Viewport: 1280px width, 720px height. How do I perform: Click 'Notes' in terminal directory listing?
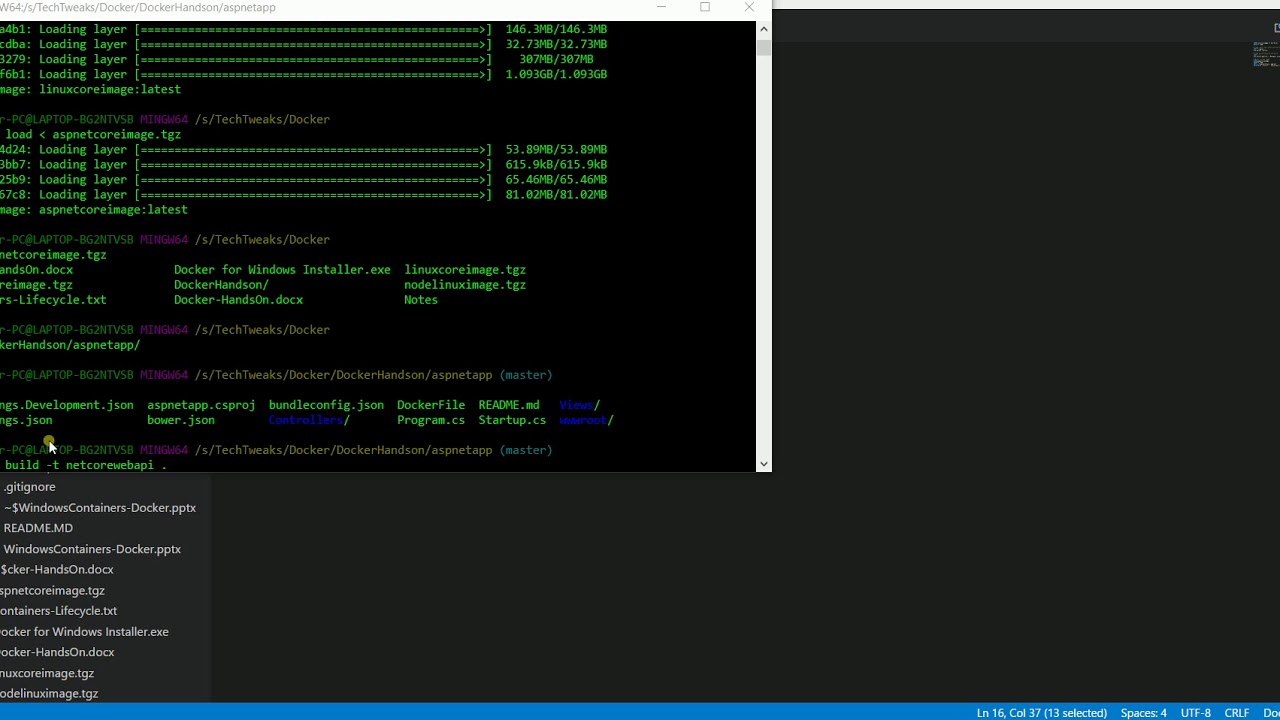click(x=421, y=300)
